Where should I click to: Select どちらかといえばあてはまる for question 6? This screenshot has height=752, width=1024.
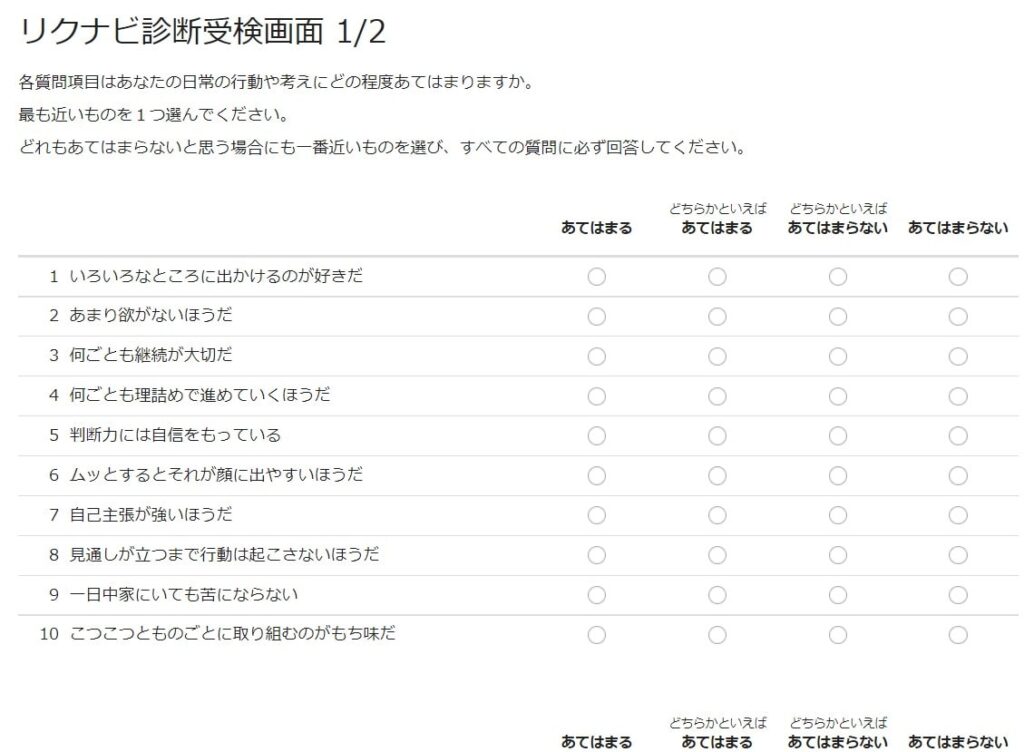[717, 476]
